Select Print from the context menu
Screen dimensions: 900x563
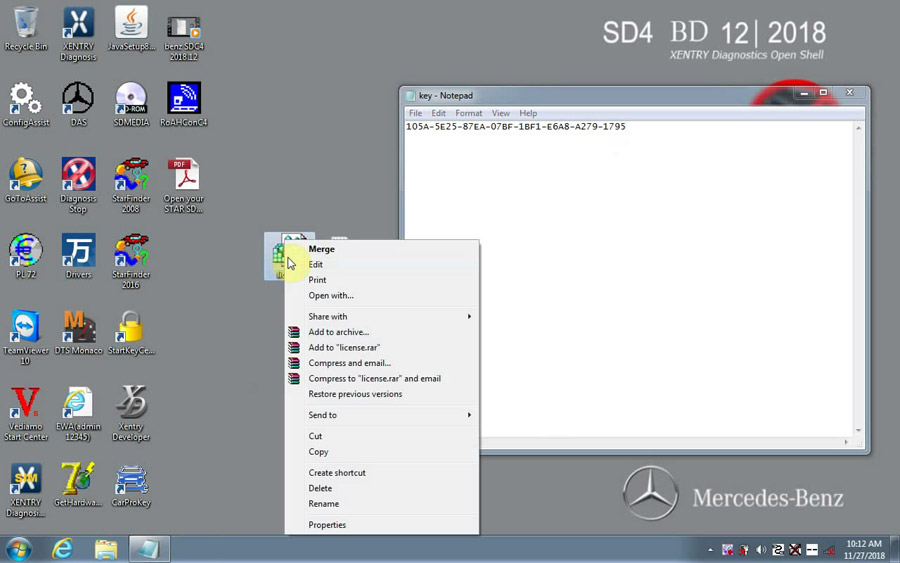pos(382,280)
